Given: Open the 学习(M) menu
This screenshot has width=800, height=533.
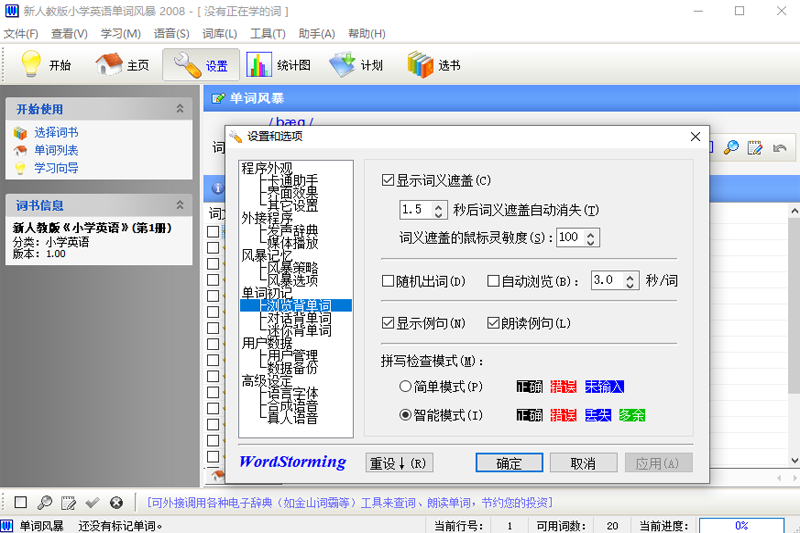Looking at the screenshot, I should click(120, 34).
